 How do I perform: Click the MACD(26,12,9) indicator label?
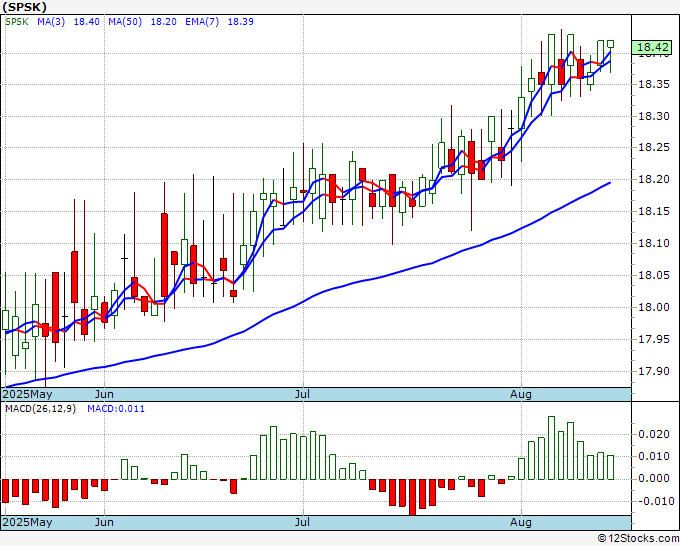click(40, 409)
